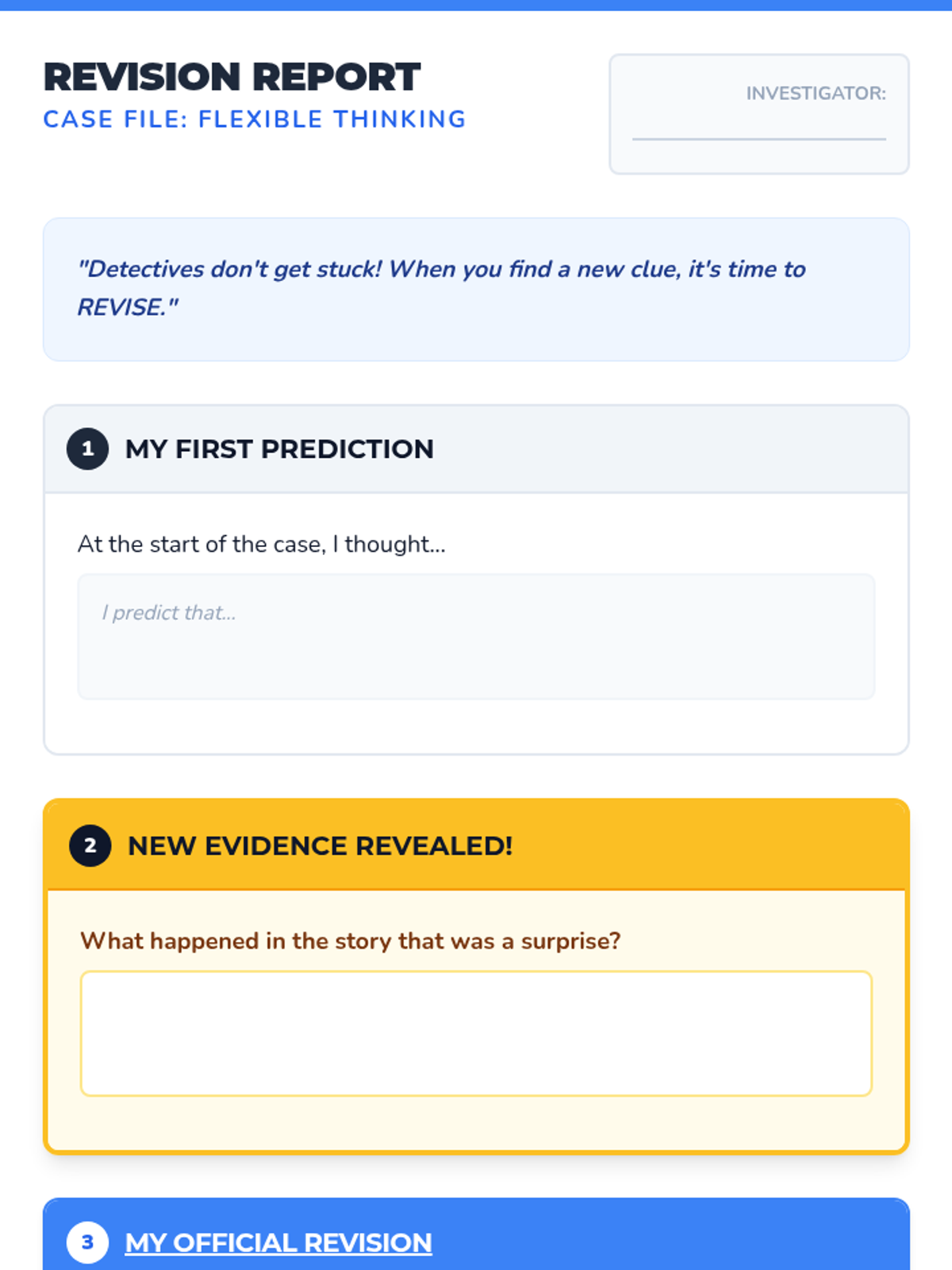952x1270 pixels.
Task: Click the New Evidence Revealed header
Action: (x=321, y=846)
